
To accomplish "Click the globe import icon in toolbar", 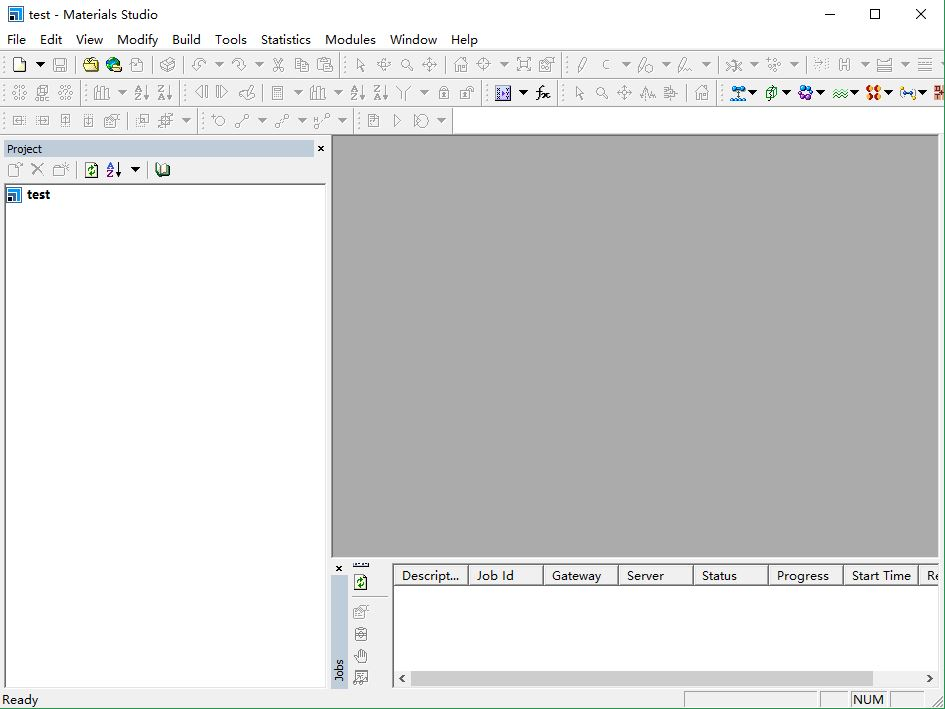I will tap(114, 65).
